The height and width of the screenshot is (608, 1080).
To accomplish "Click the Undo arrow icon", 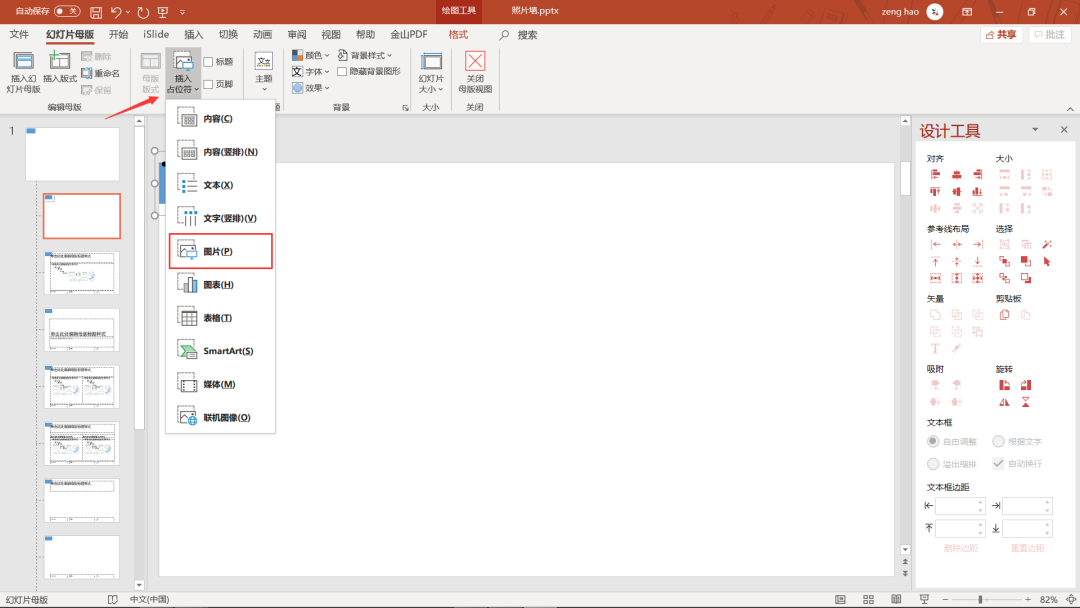I will point(116,12).
